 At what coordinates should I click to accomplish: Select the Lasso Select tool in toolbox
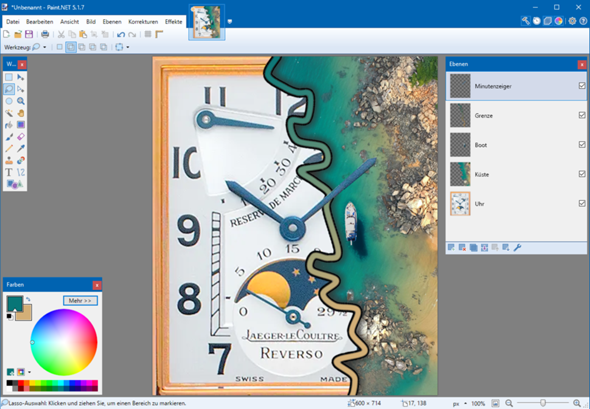pyautogui.click(x=9, y=89)
